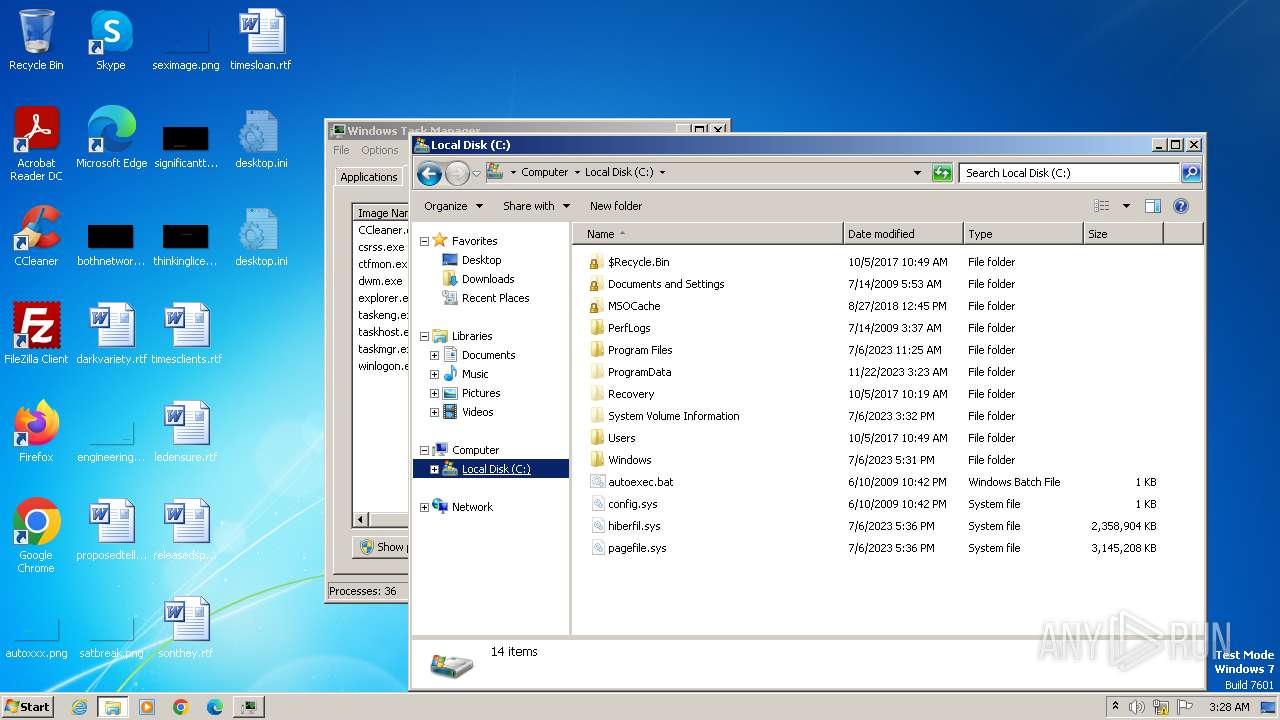Expand the Pictures library node
The image size is (1280, 720).
pos(434,393)
